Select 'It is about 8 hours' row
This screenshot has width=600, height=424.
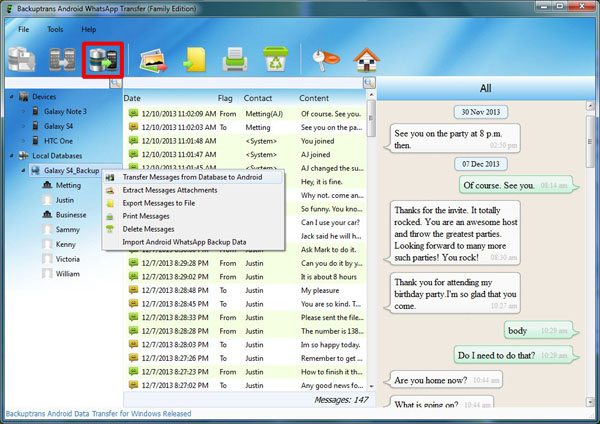[x=246, y=277]
